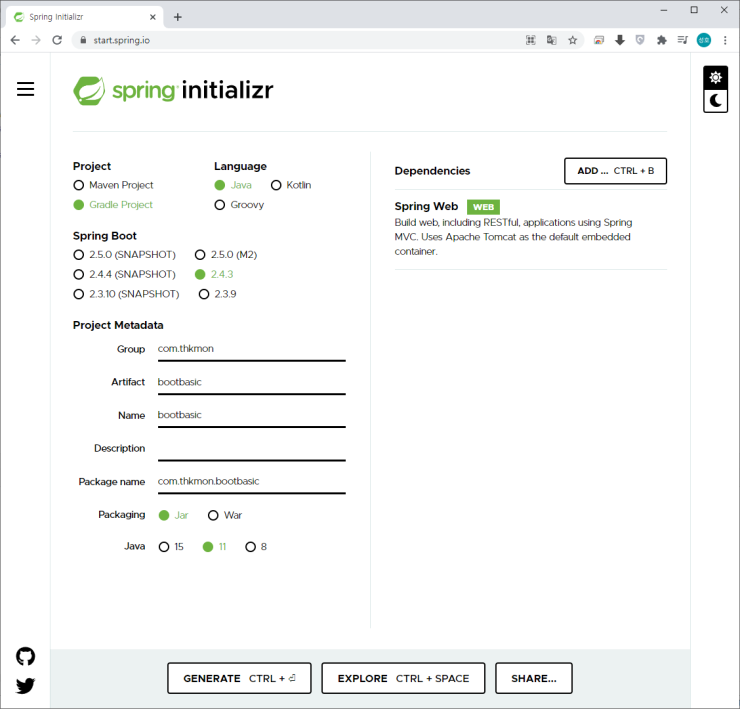Open the hamburger side menu
The height and width of the screenshot is (709, 740).
click(x=26, y=89)
